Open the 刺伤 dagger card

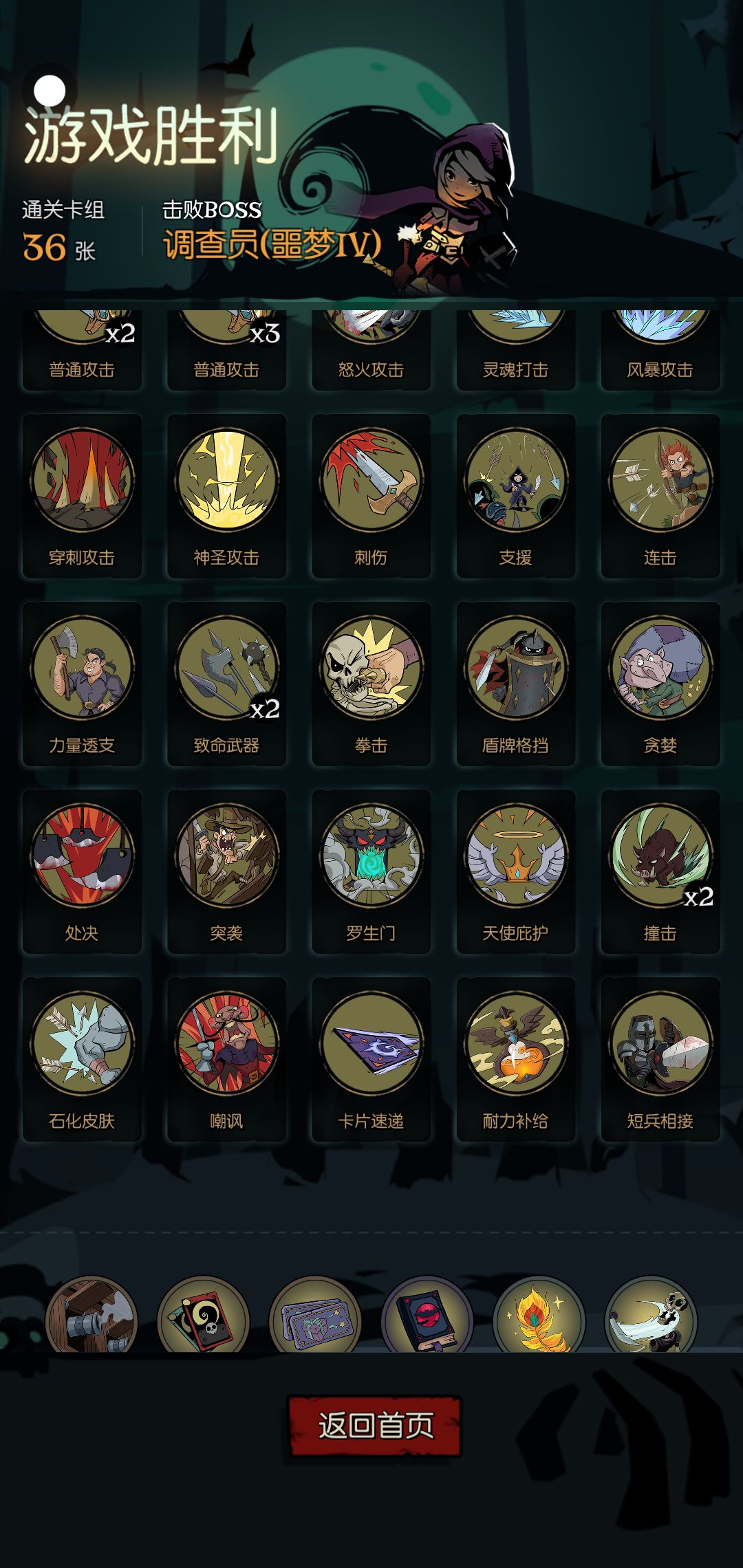371,497
